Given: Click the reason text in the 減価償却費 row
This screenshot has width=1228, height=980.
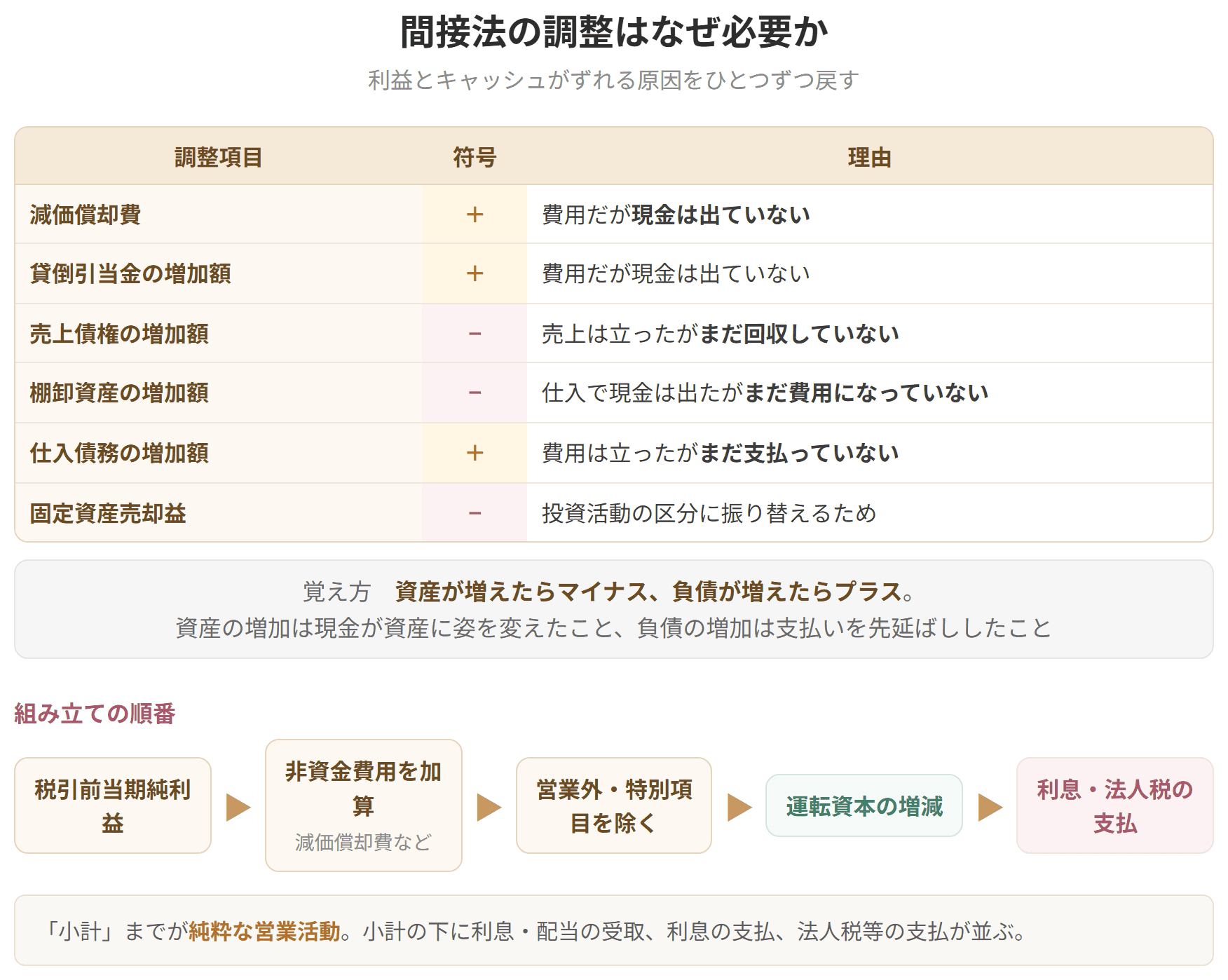Looking at the screenshot, I should pyautogui.click(x=676, y=215).
